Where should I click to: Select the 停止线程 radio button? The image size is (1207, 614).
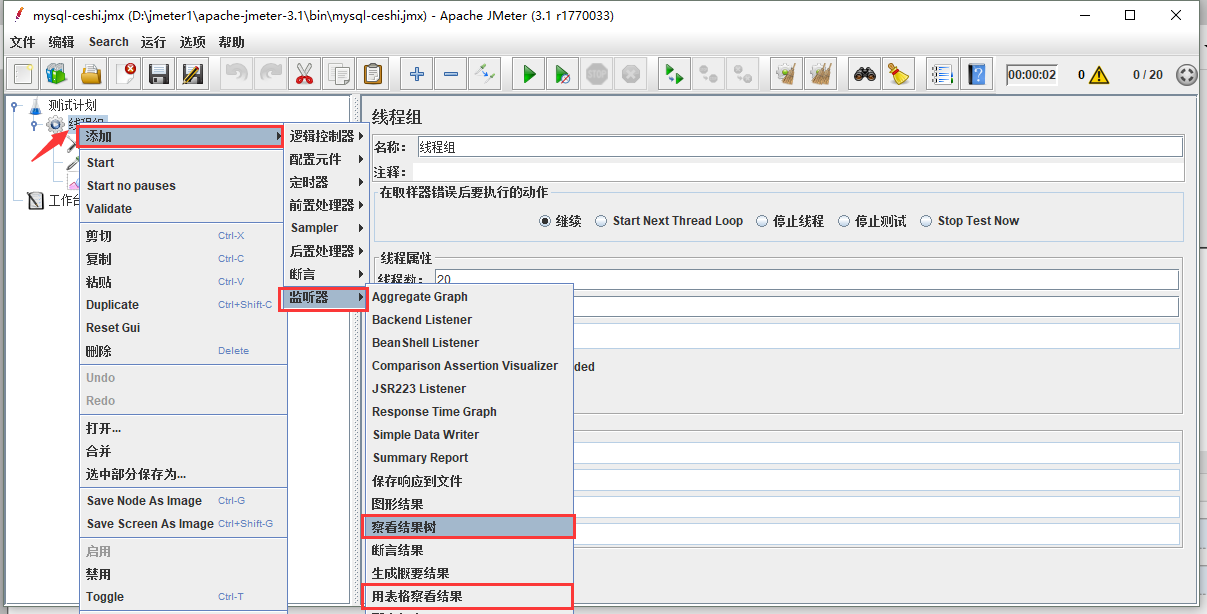(x=762, y=221)
